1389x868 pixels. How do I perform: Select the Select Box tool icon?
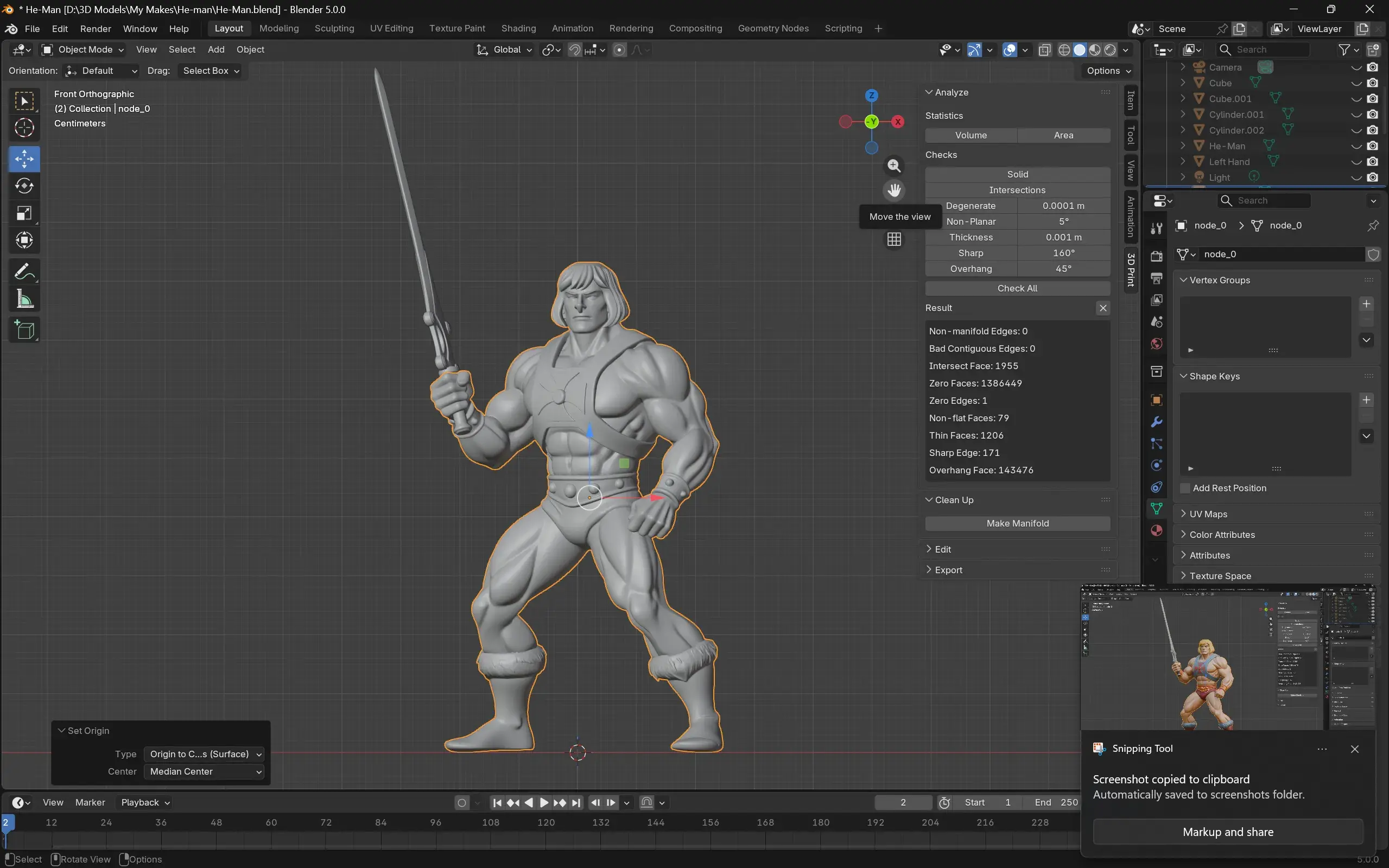pos(24,101)
